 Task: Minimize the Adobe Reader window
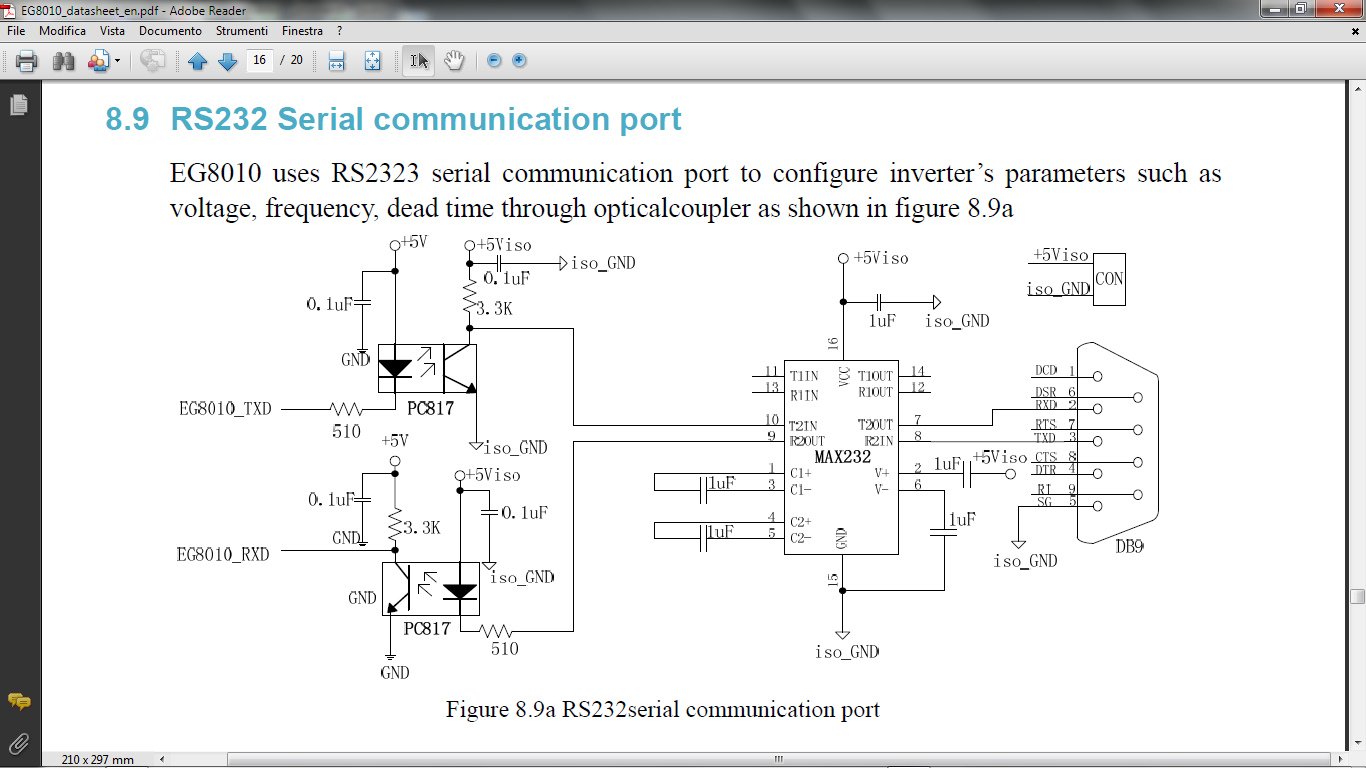click(x=1275, y=8)
